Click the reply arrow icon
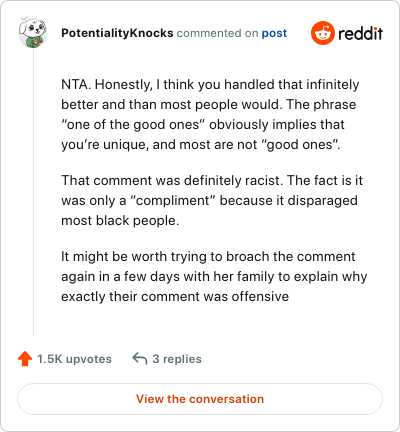Image resolution: width=400 pixels, height=432 pixels. point(140,359)
